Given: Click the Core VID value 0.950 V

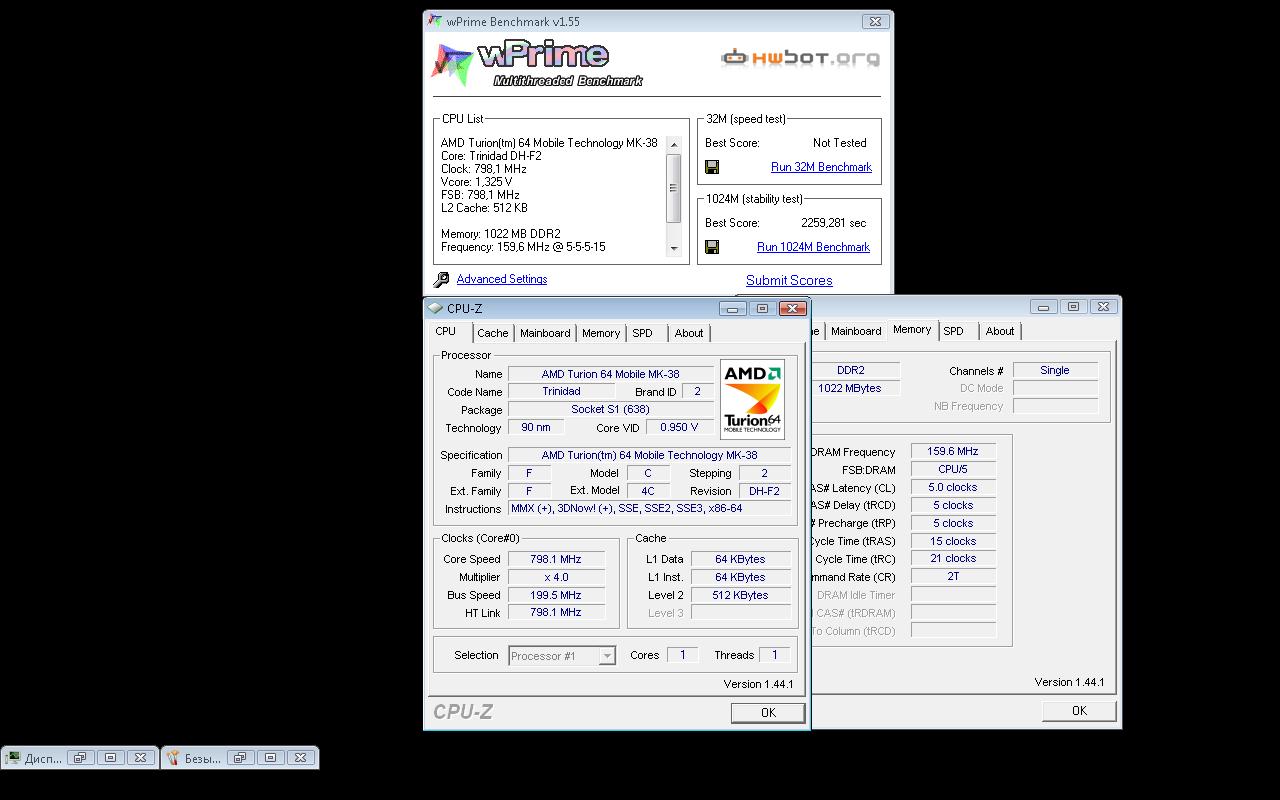Looking at the screenshot, I should 680,427.
